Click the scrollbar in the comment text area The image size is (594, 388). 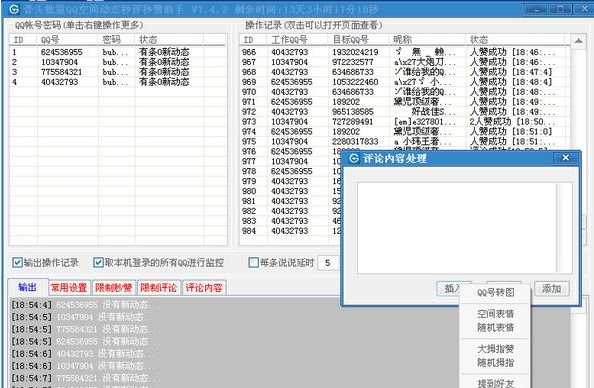click(x=564, y=227)
